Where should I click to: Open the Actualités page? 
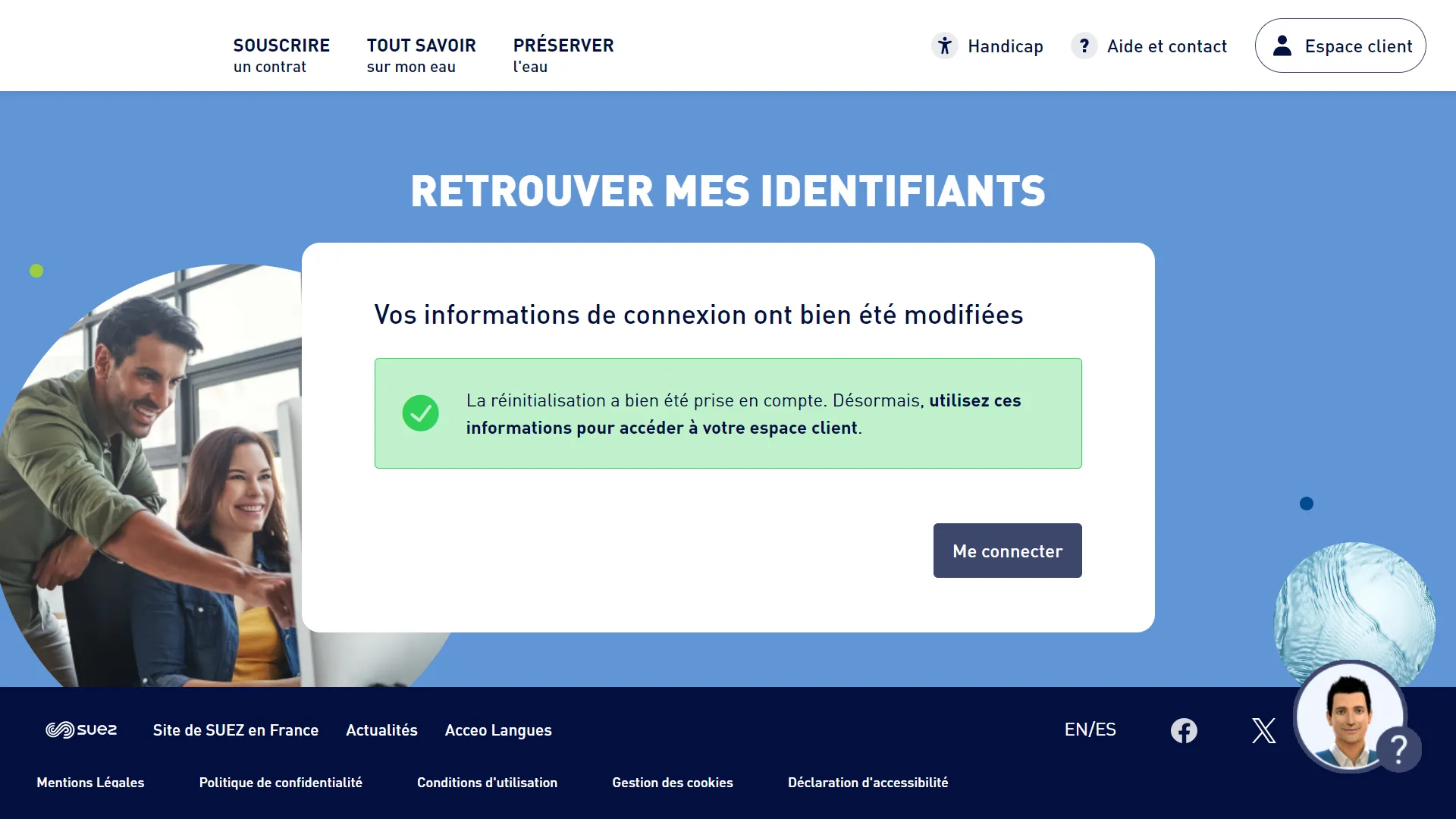381,730
